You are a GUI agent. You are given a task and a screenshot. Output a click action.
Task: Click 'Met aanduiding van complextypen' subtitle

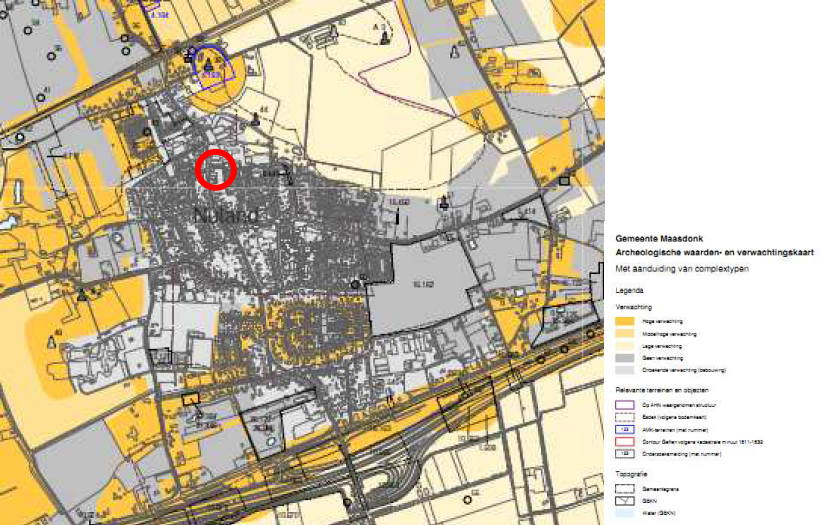(682, 269)
